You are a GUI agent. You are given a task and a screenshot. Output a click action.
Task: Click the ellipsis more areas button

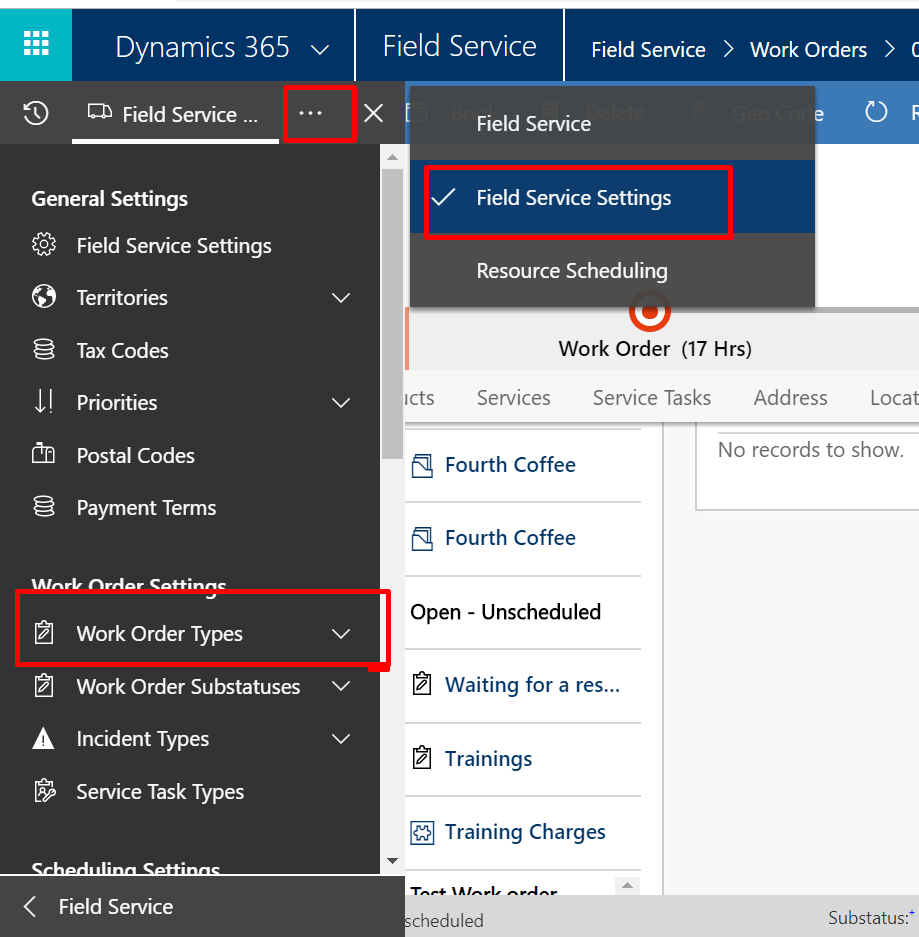311,113
